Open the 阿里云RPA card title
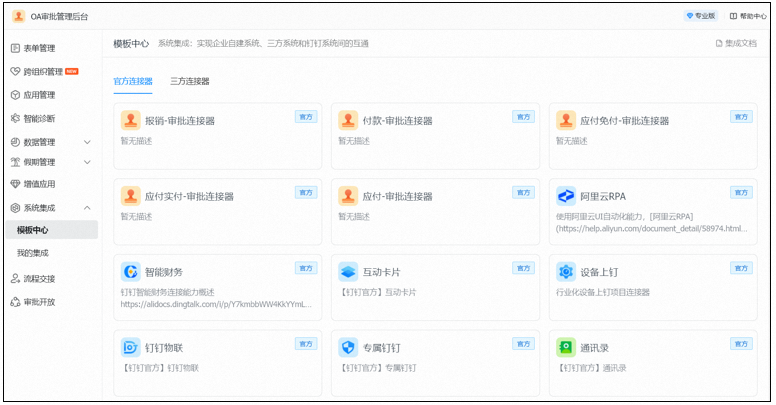Viewport: 776px width, 405px height. coord(603,197)
